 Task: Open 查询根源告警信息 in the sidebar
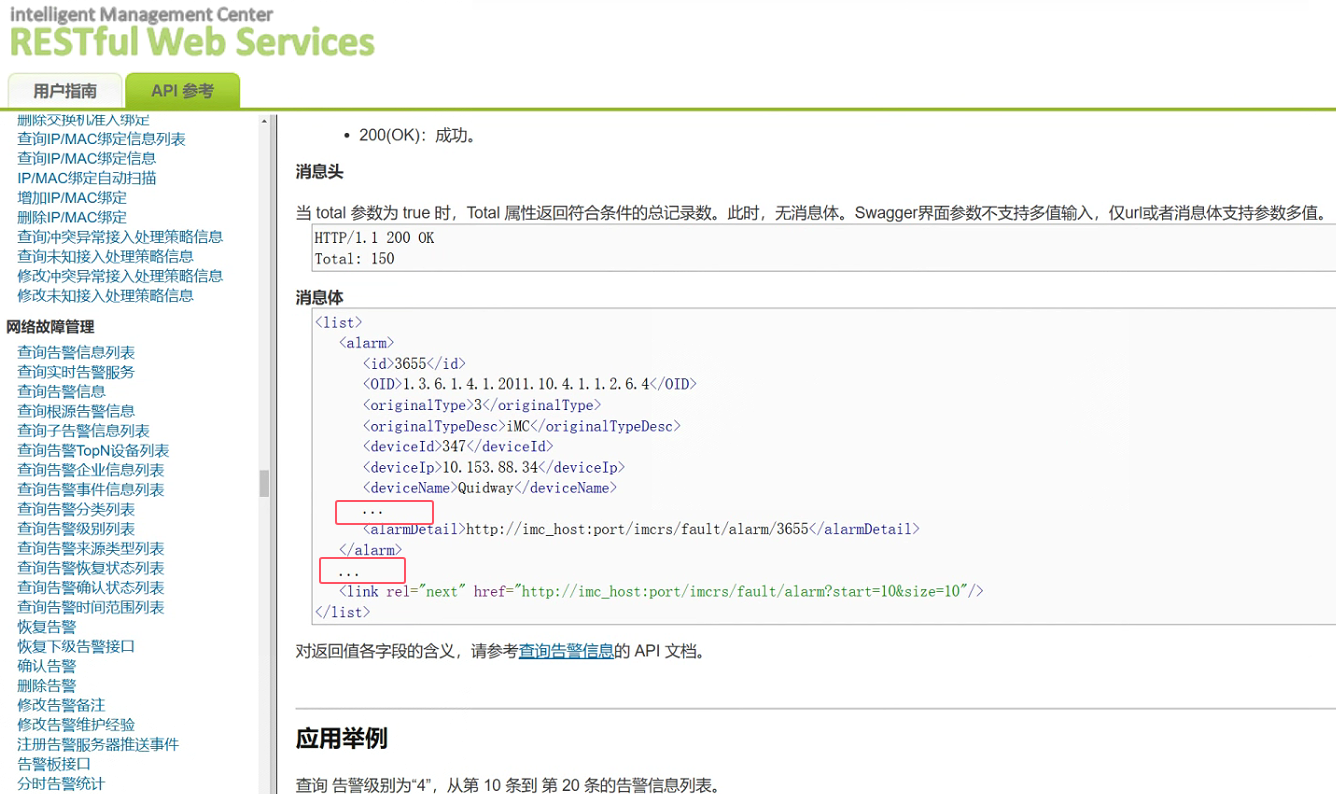(x=76, y=411)
